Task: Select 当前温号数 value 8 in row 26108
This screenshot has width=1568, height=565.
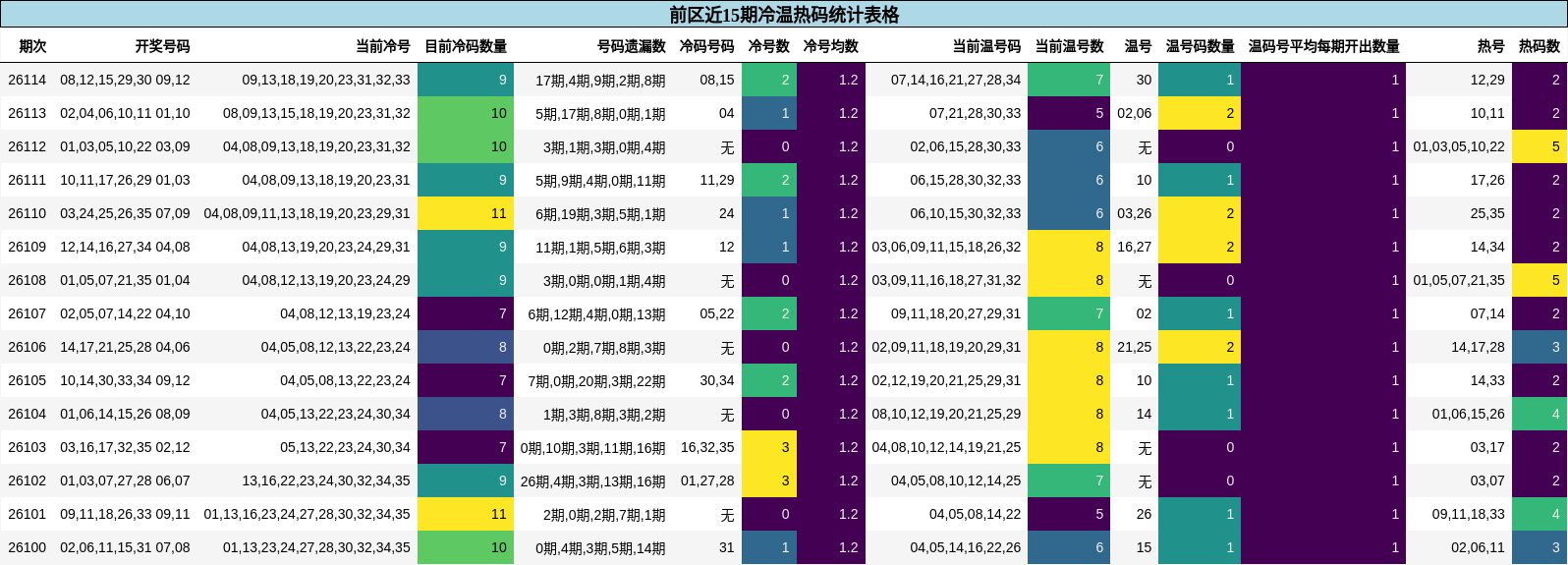Action: pos(1069,280)
